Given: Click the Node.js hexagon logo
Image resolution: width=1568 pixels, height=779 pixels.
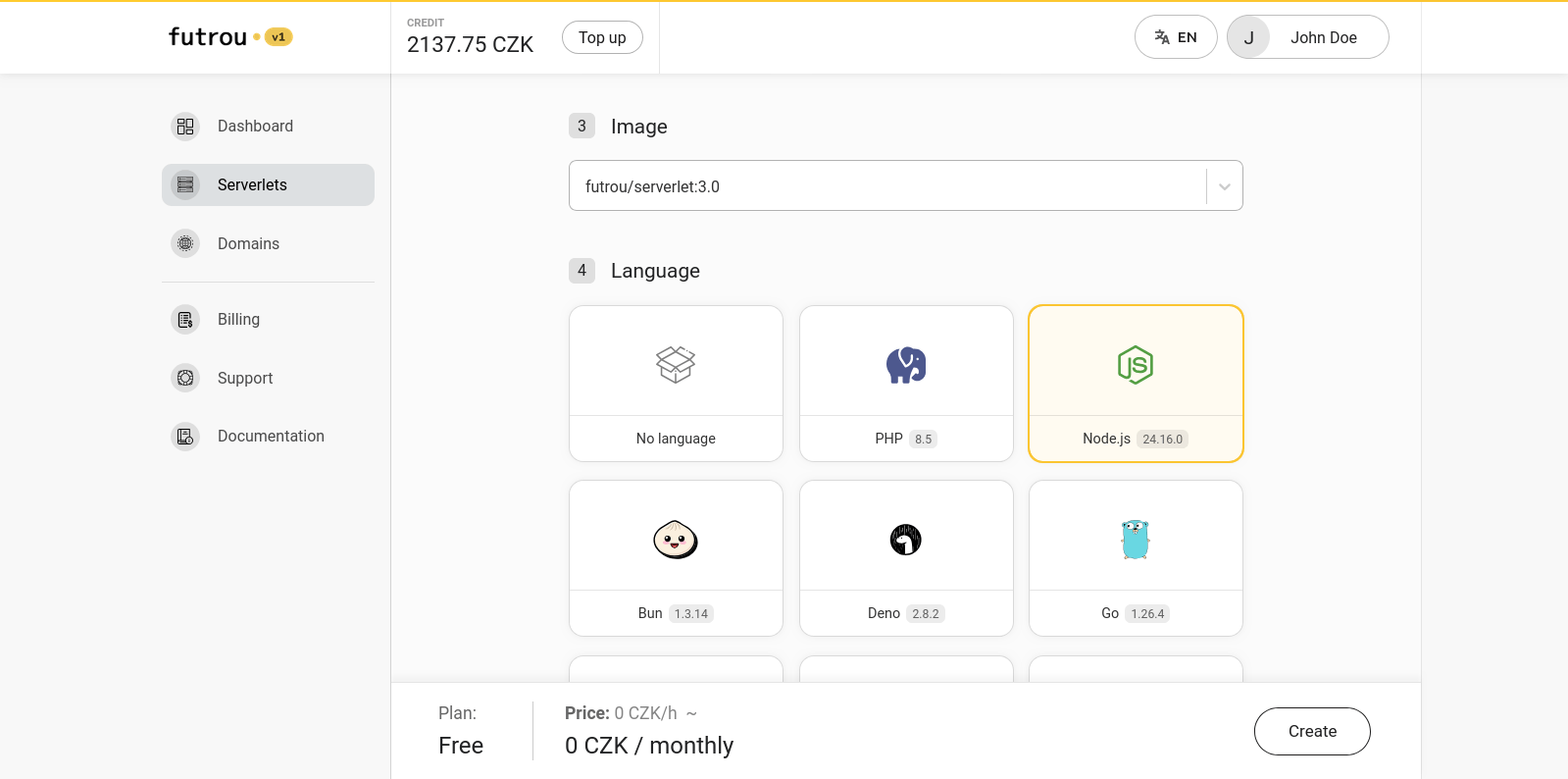Looking at the screenshot, I should [1136, 365].
